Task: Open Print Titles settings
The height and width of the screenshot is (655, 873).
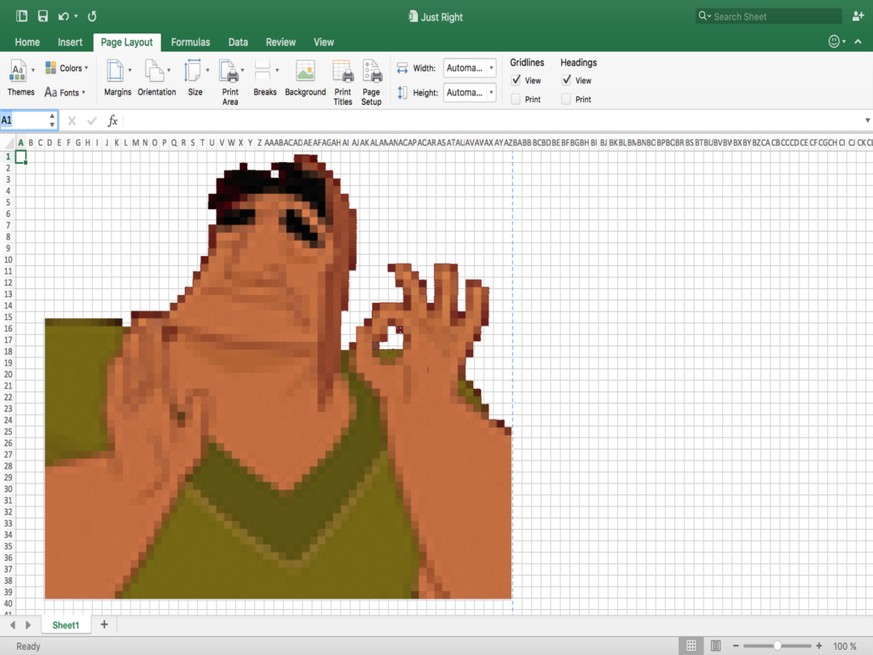Action: click(342, 73)
